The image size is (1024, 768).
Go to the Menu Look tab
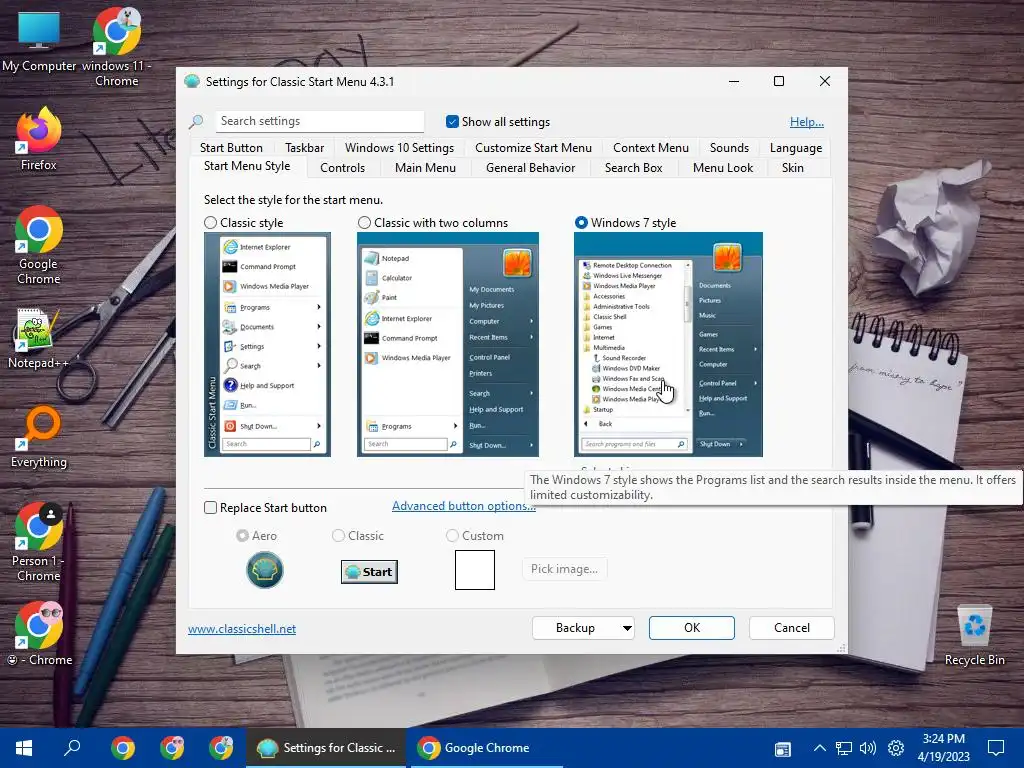[722, 168]
